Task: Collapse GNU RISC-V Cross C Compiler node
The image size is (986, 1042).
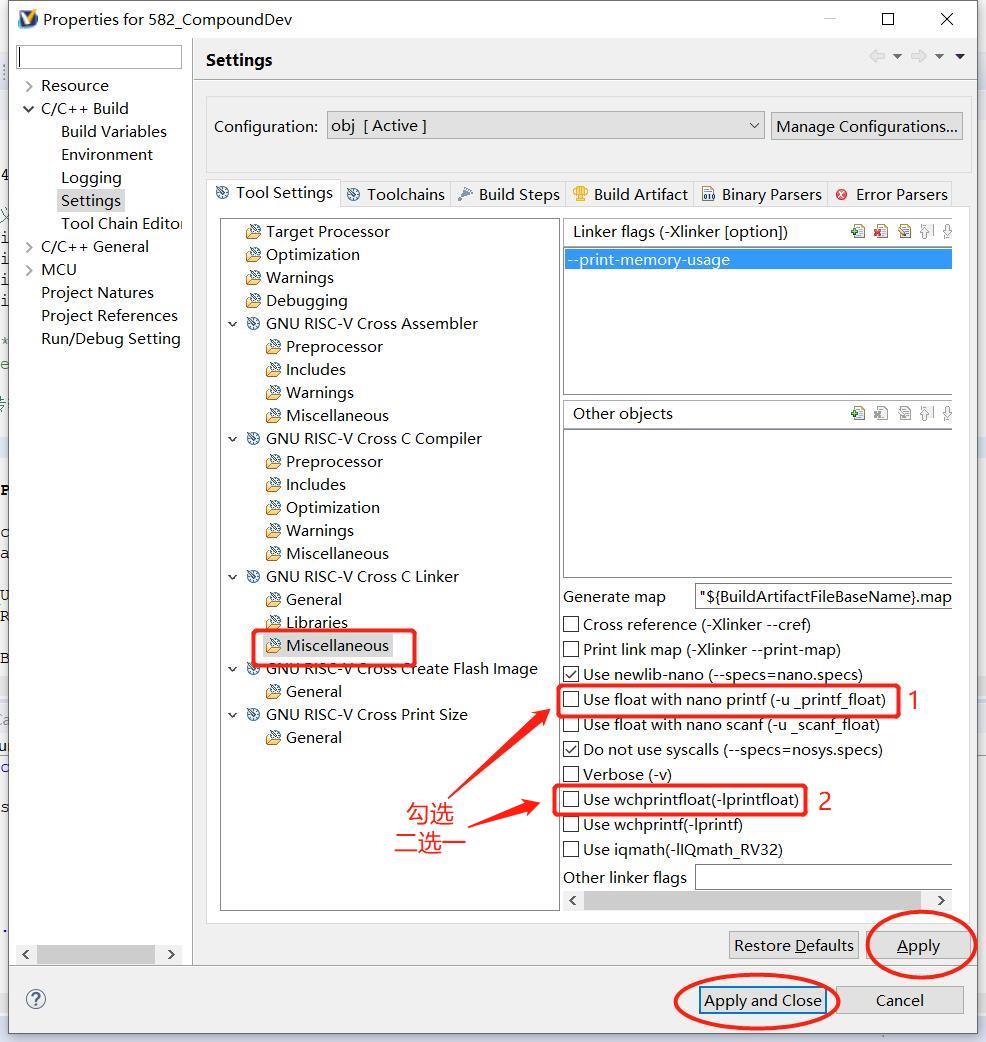Action: tap(233, 439)
